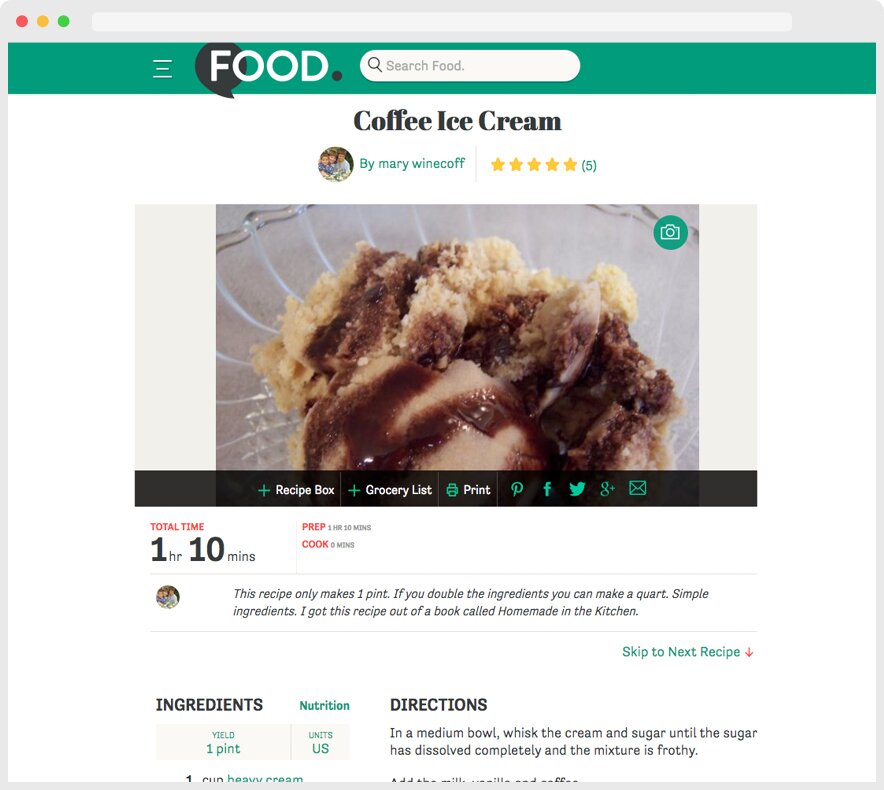884x790 pixels.
Task: Open the hamburger menu icon
Action: tap(162, 69)
